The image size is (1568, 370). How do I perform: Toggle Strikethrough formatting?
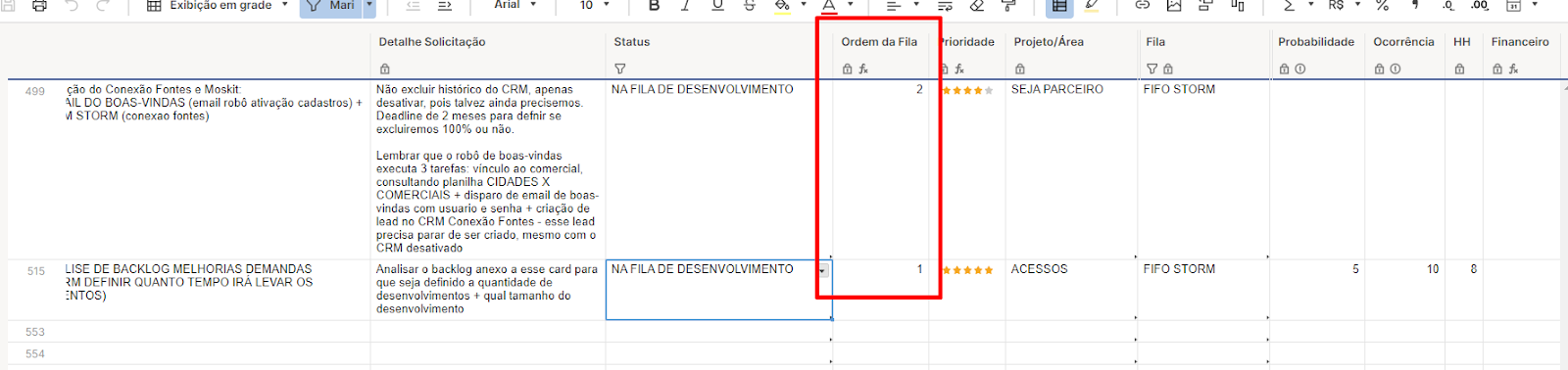coord(750,5)
